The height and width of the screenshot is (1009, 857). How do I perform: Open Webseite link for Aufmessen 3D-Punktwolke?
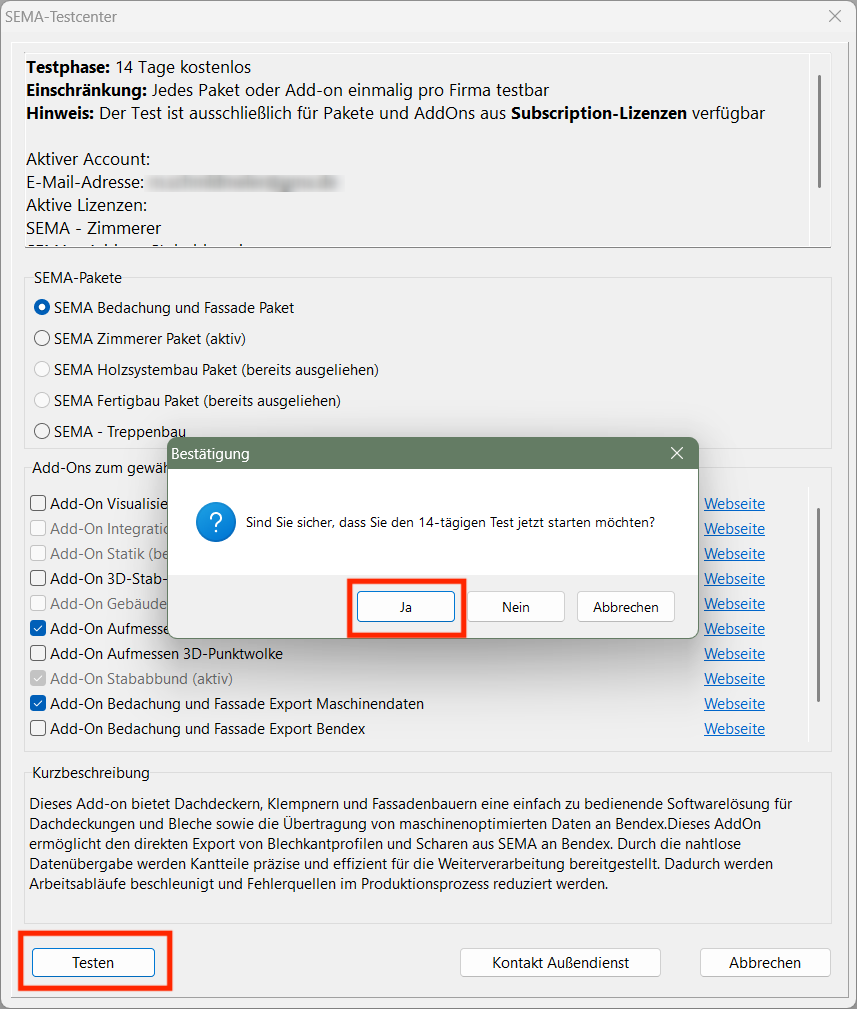coord(734,654)
